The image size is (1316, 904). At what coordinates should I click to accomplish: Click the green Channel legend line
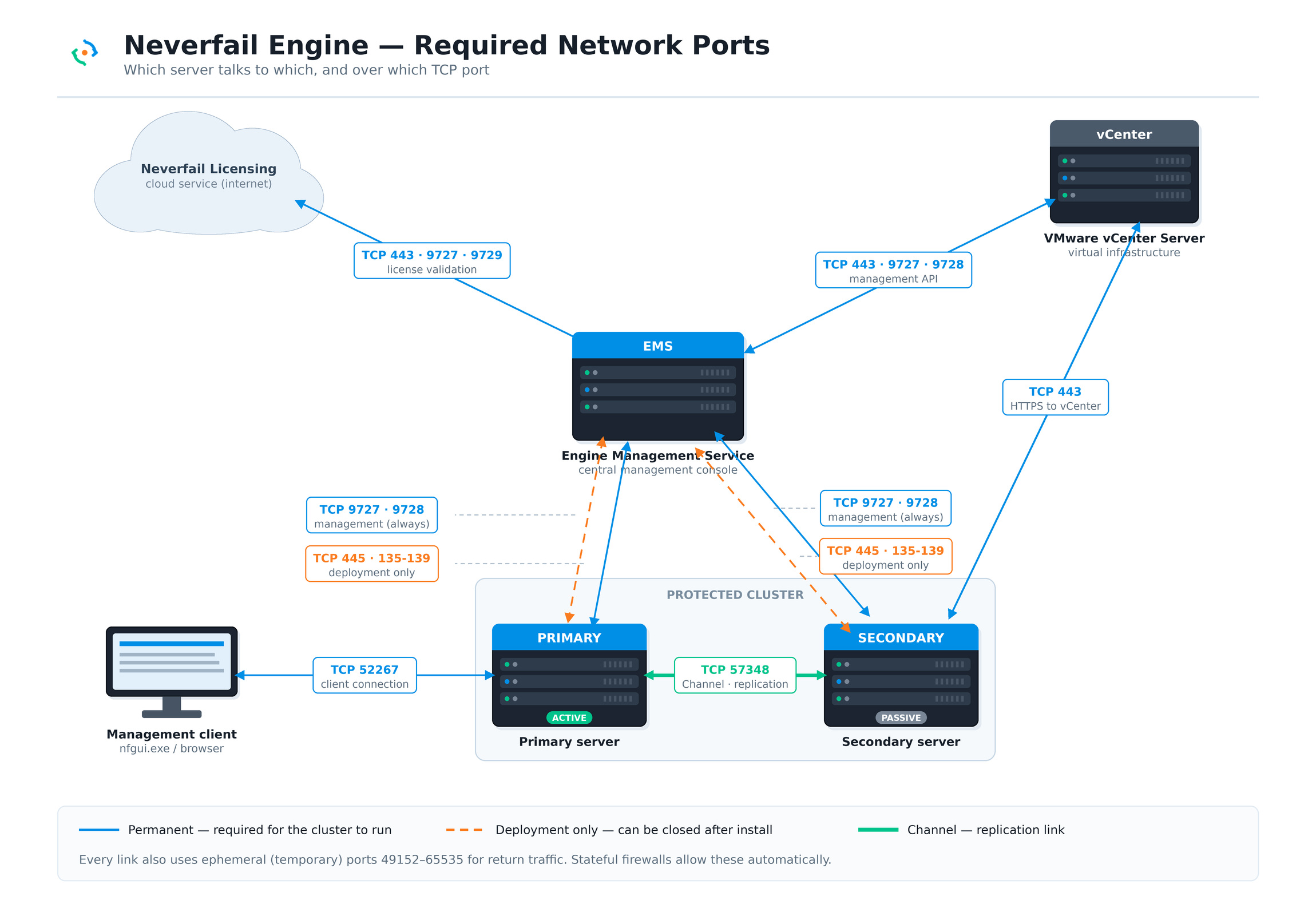click(878, 830)
